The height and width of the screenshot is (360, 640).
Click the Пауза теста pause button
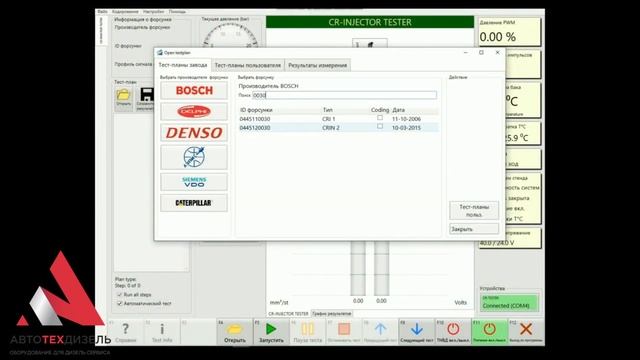(x=307, y=331)
